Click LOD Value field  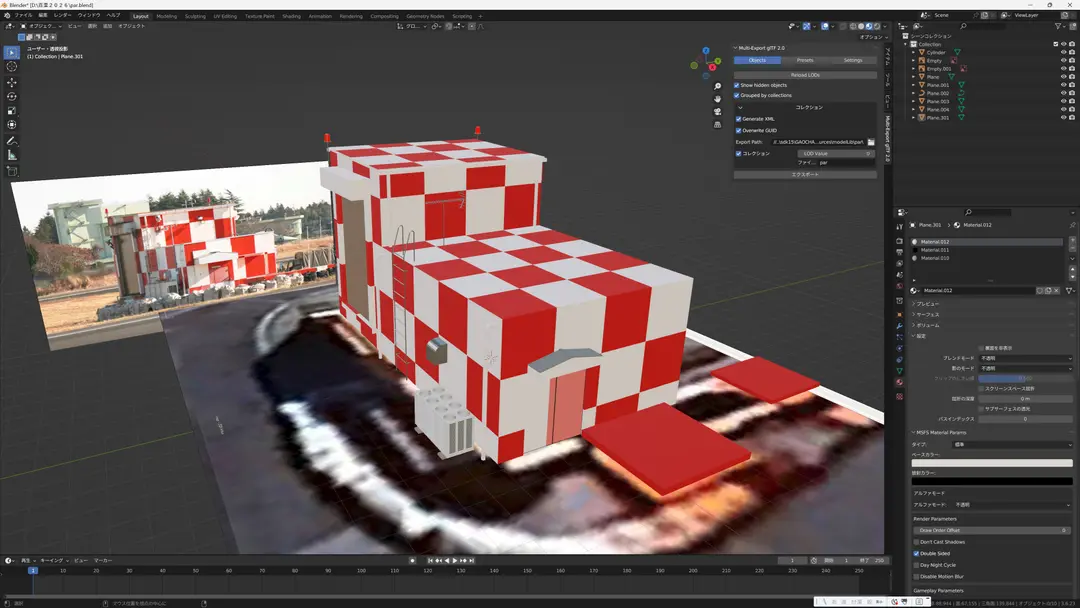coord(836,154)
